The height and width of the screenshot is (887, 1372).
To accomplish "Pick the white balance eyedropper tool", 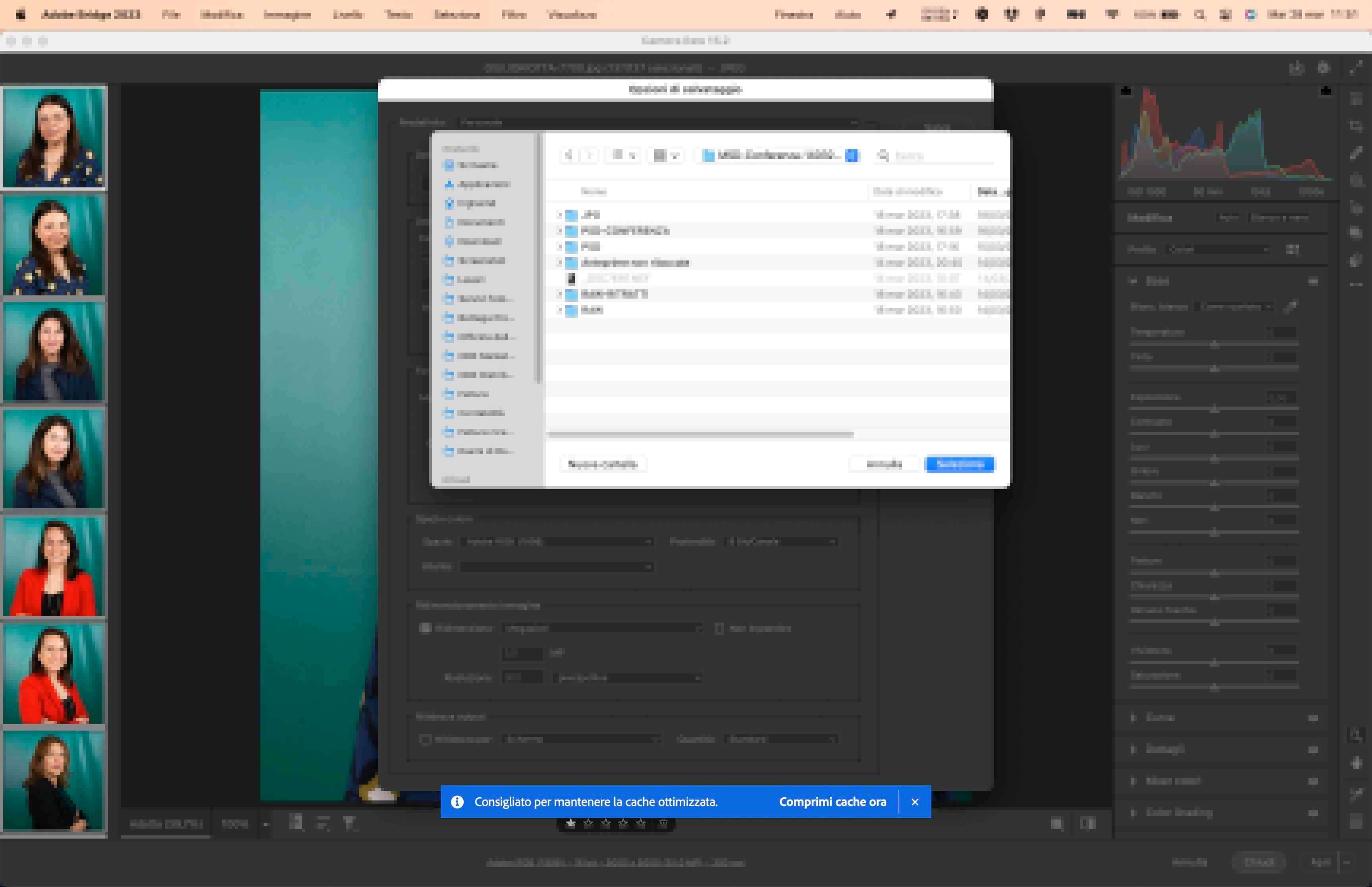I will click(1291, 307).
